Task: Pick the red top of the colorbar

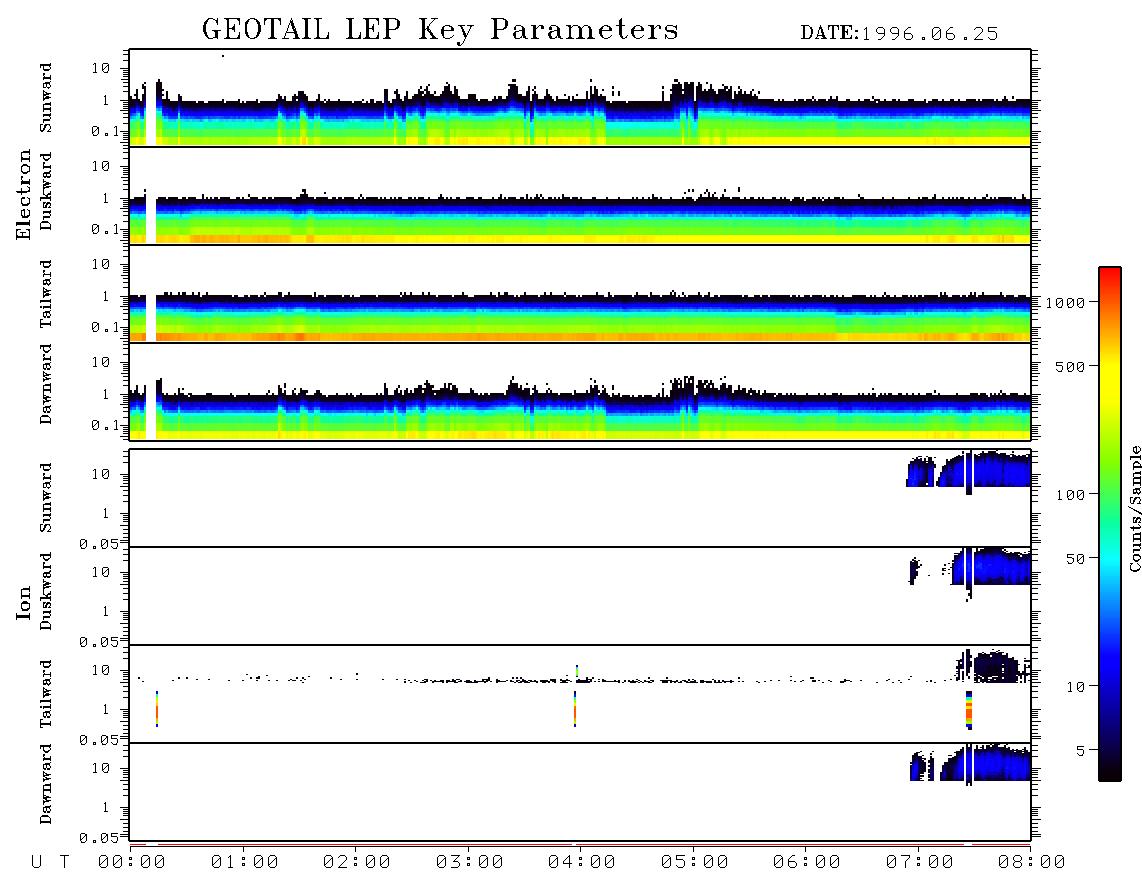Action: point(1110,277)
